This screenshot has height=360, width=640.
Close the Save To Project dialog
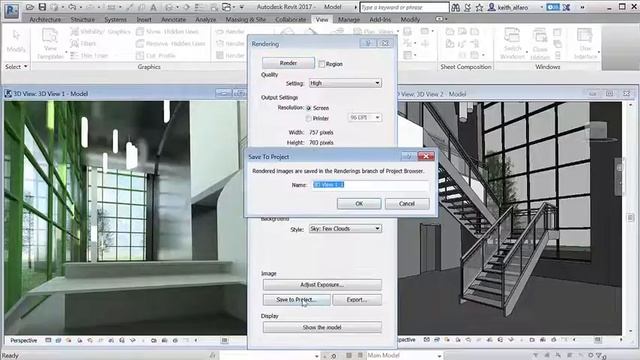426,156
